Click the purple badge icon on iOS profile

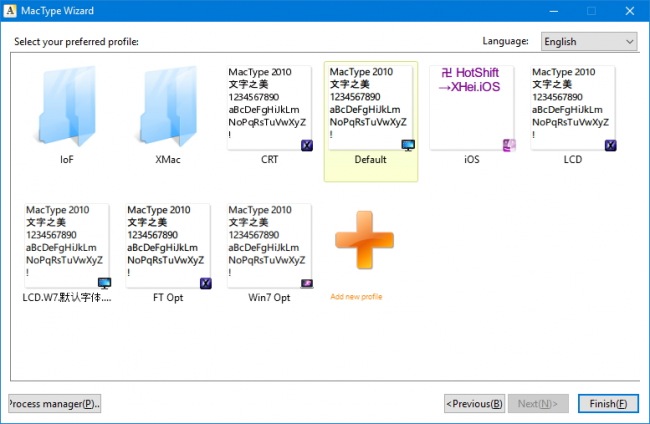pos(509,145)
